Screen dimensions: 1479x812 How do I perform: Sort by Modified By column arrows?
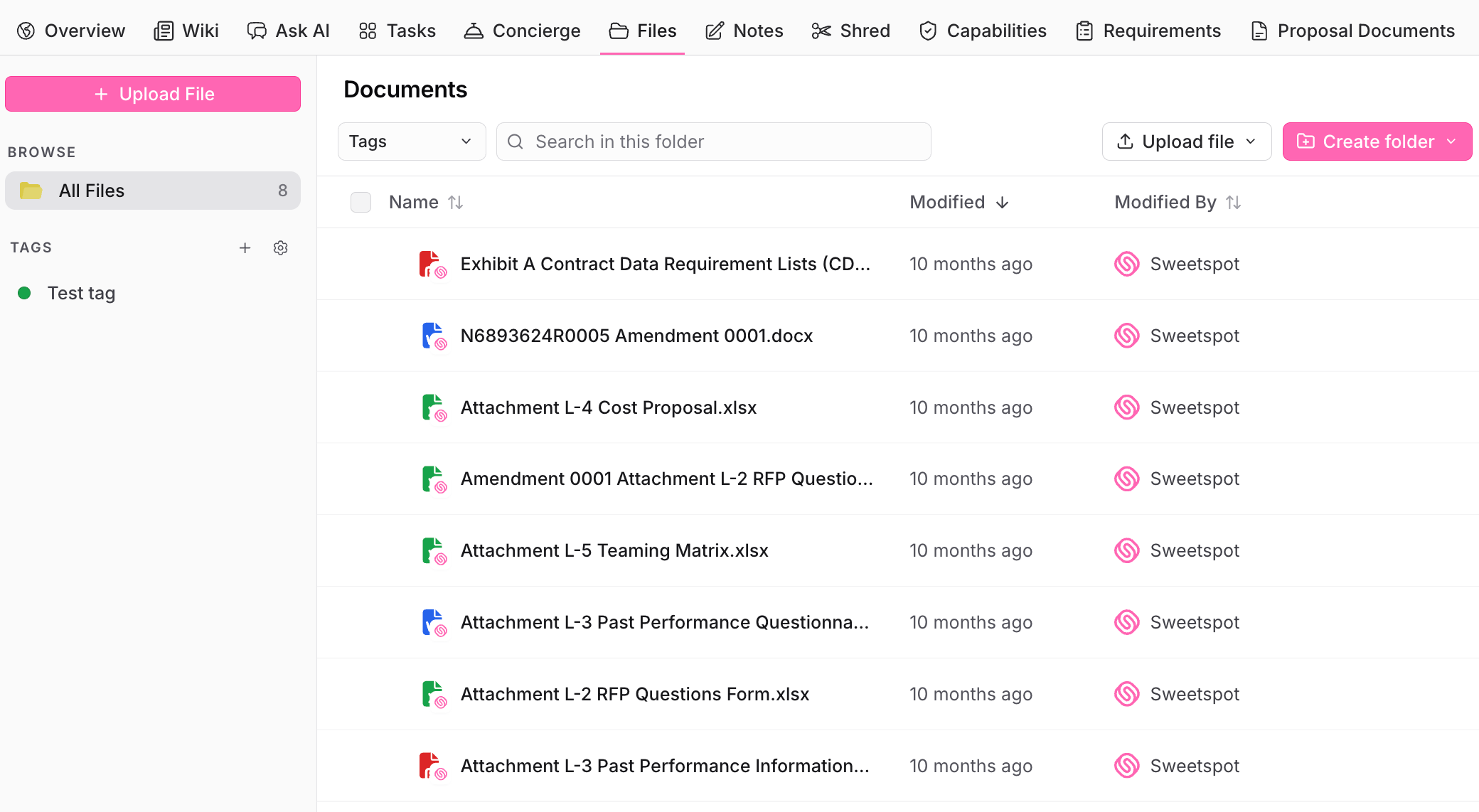pyautogui.click(x=1234, y=203)
